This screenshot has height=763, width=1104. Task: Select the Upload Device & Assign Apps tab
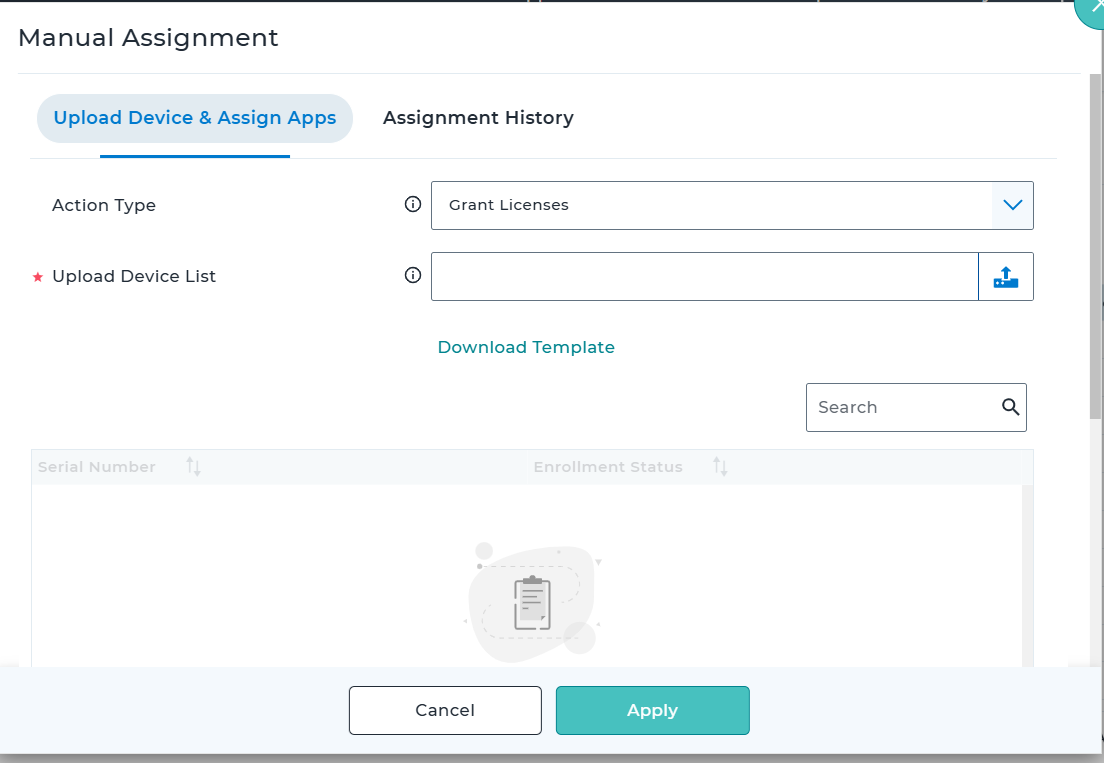point(195,118)
